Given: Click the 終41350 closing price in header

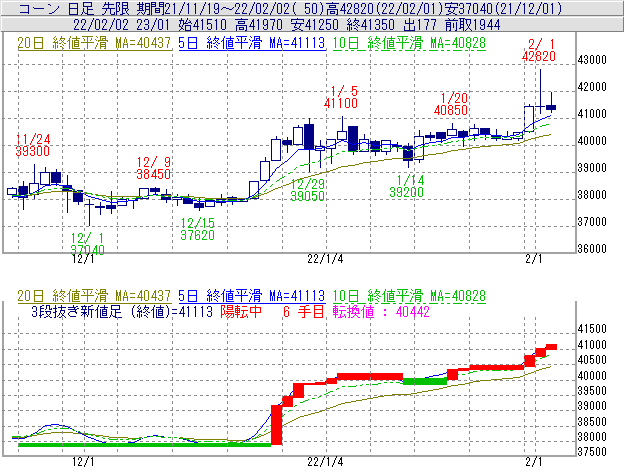Looking at the screenshot, I should point(370,25).
